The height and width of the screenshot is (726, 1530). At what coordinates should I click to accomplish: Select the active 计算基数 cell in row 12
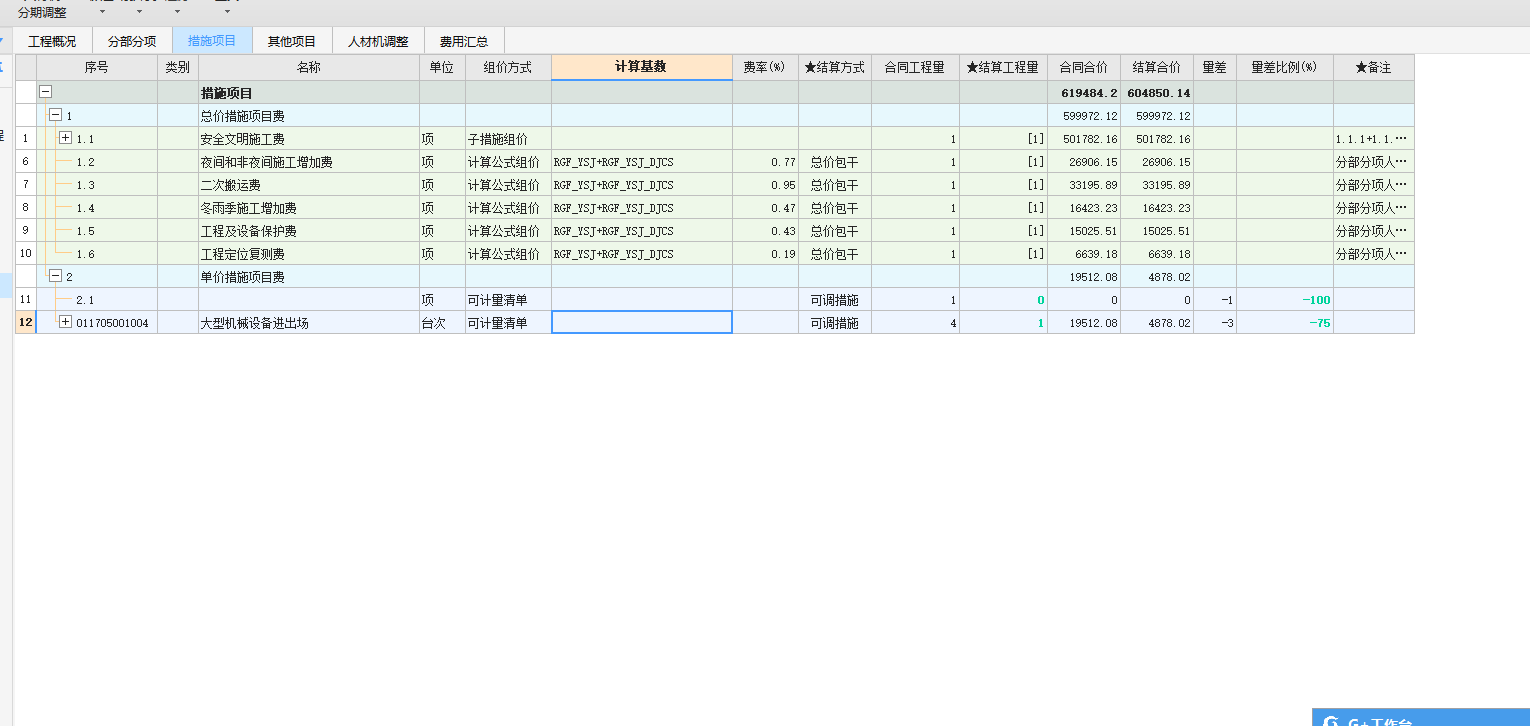click(642, 322)
